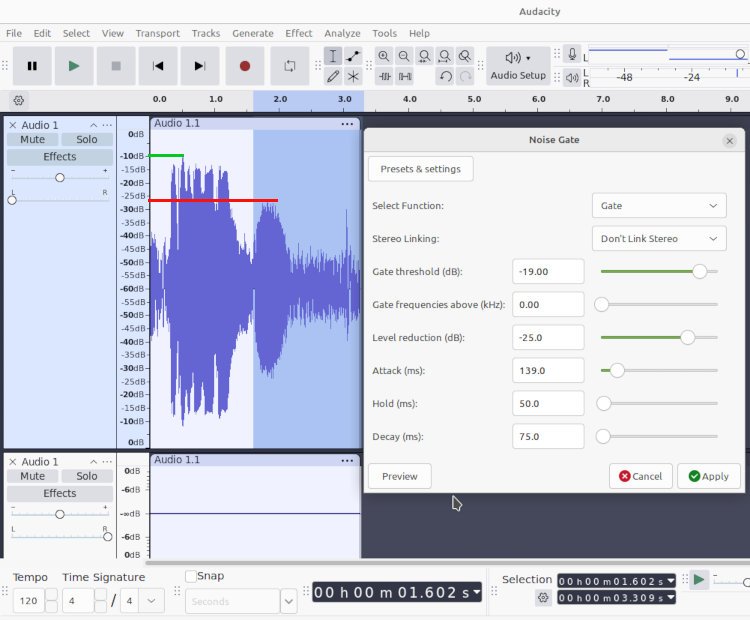
Task: Apply the Noise Gate effect
Action: point(709,476)
